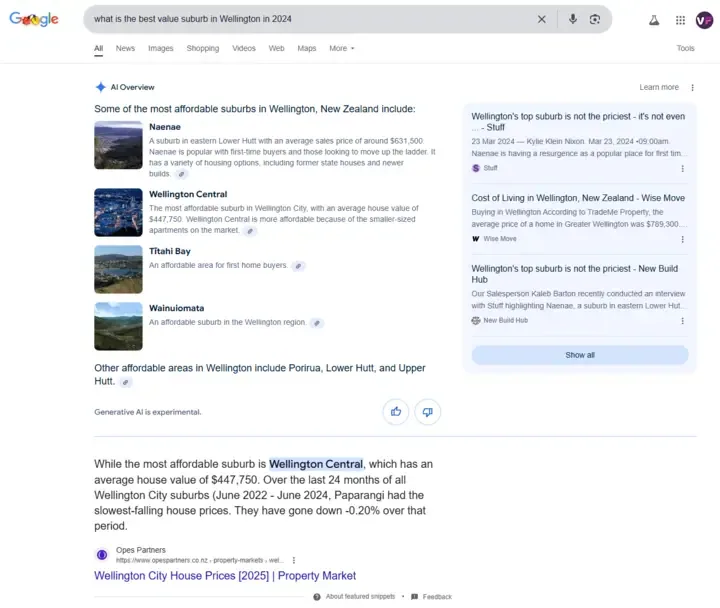Open more options for Stuff source card
720x608 pixels.
click(683, 169)
